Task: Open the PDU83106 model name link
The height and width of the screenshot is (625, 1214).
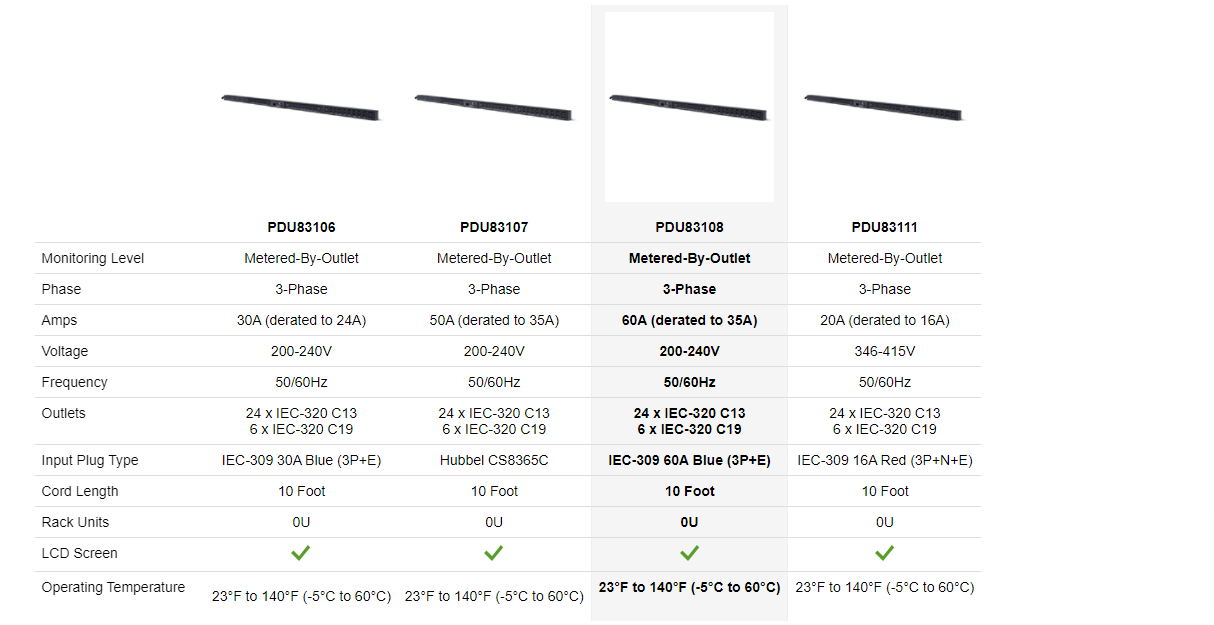Action: coord(301,227)
